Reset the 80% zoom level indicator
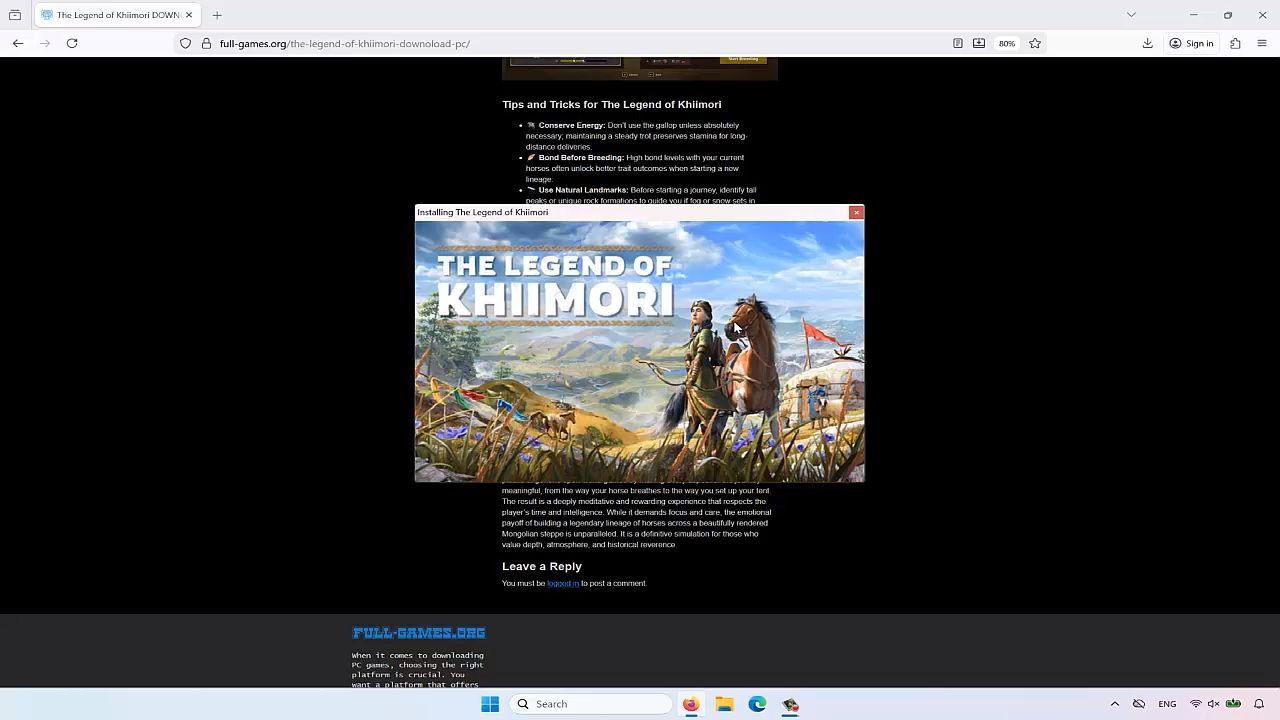Screen dimensions: 1280x720 pyautogui.click(x=1006, y=43)
